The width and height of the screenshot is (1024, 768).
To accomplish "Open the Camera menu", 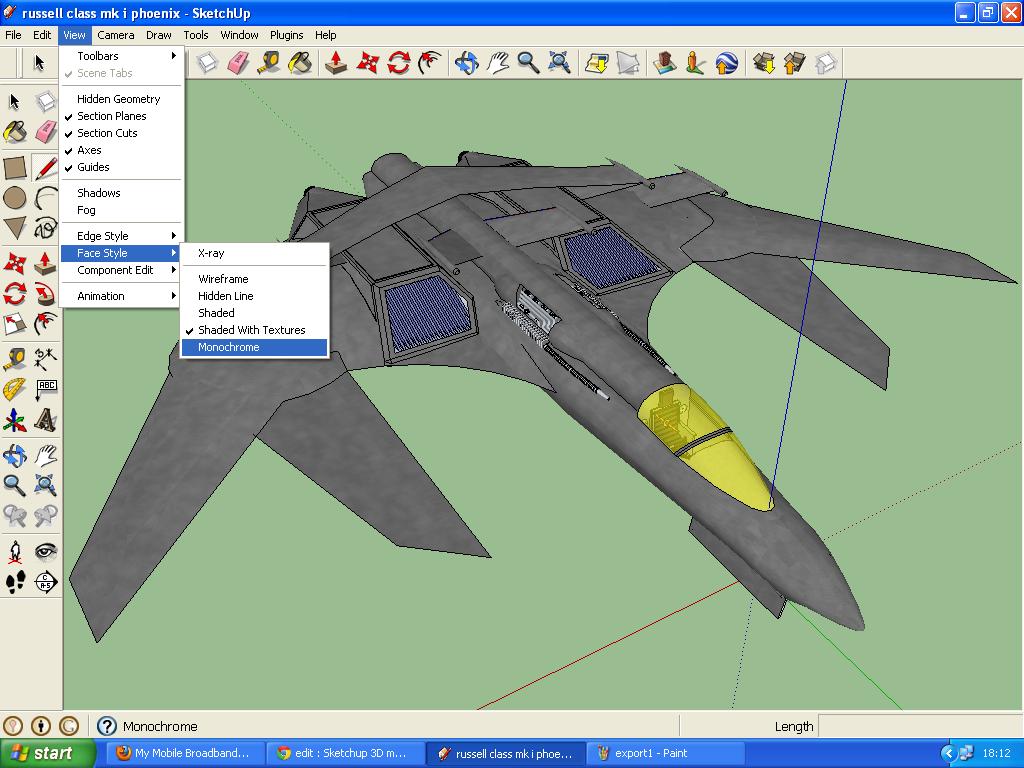I will pyautogui.click(x=116, y=35).
